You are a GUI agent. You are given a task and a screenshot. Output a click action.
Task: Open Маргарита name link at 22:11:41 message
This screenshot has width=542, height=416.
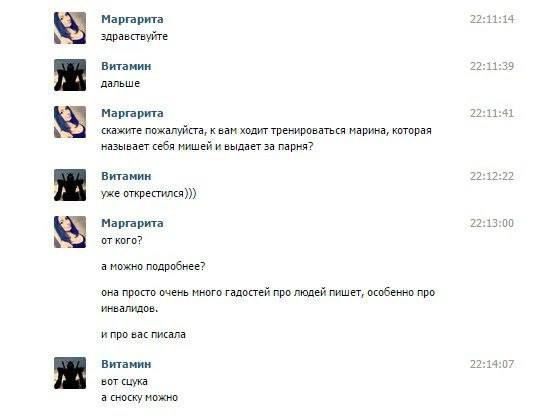132,113
